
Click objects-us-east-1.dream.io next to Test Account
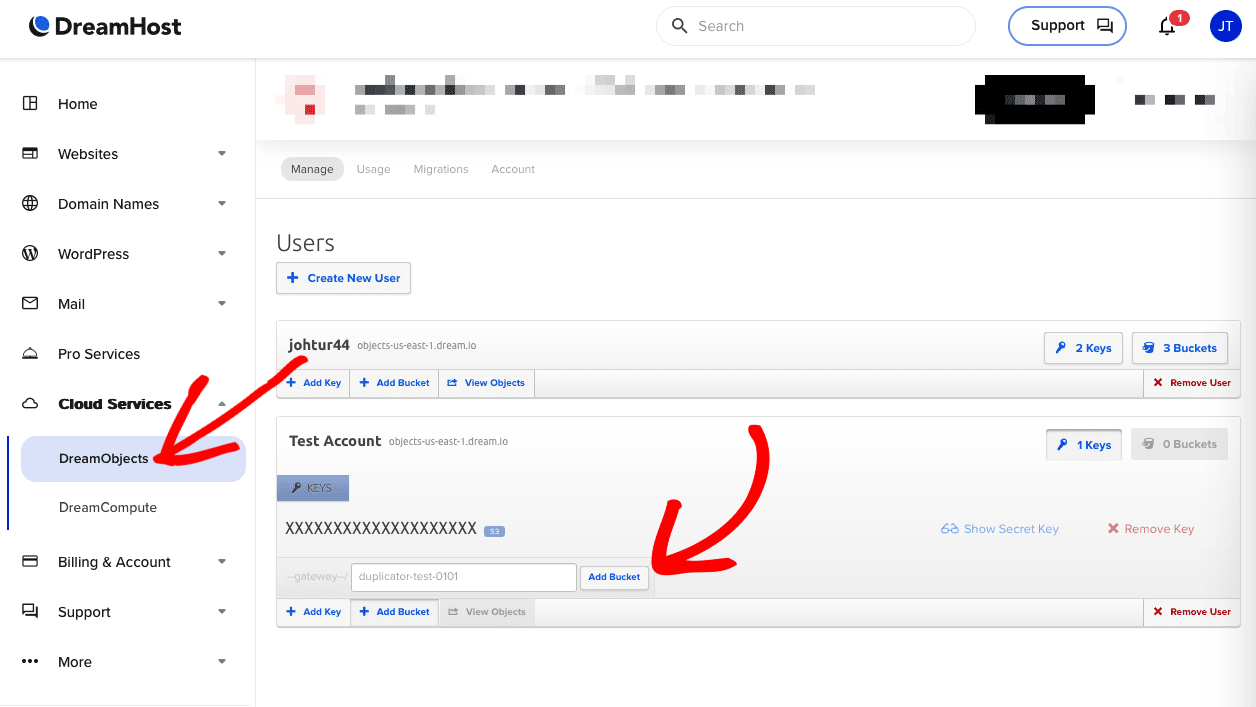(448, 442)
